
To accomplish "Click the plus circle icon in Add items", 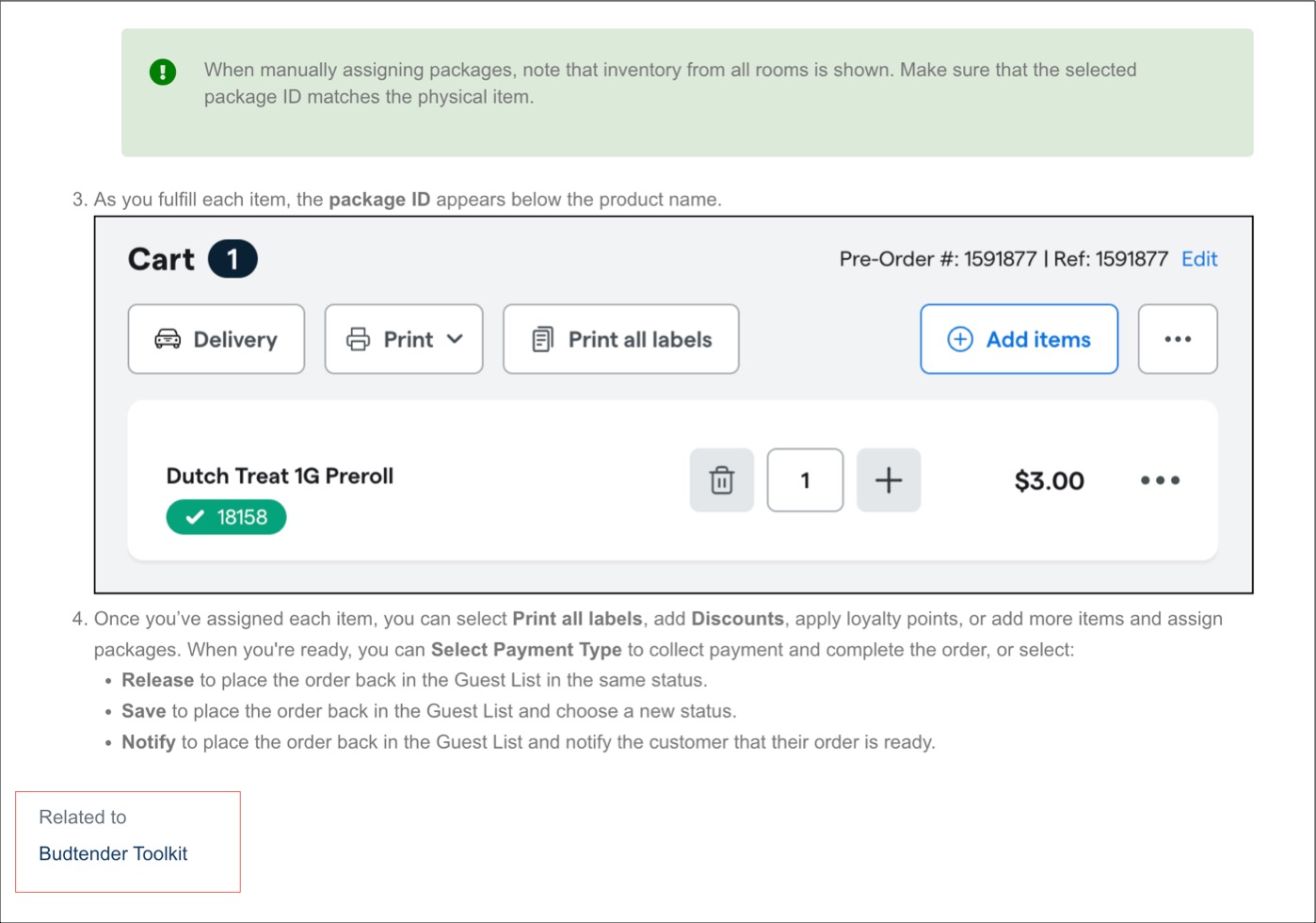I will pyautogui.click(x=959, y=339).
